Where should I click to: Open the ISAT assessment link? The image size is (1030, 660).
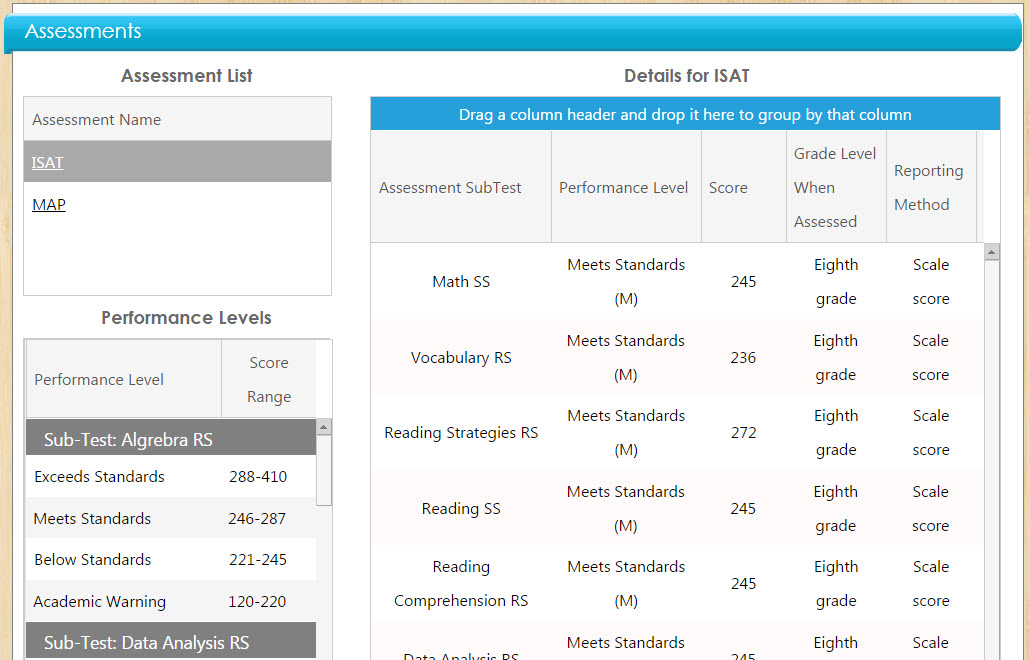[47, 162]
